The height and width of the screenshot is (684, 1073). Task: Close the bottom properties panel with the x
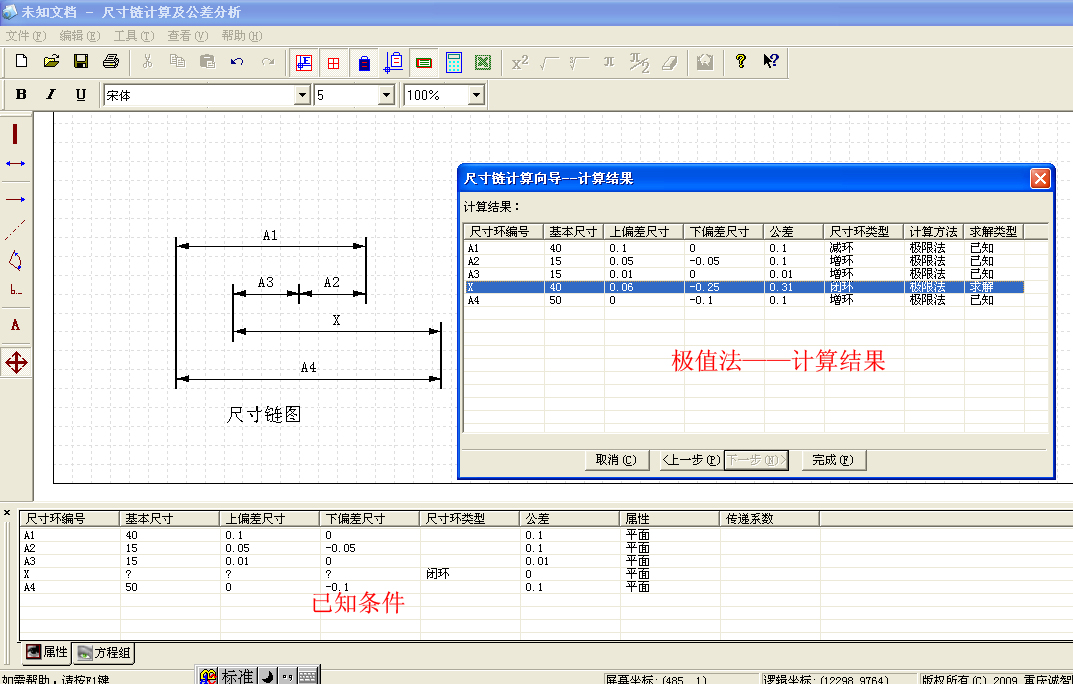pos(7,512)
